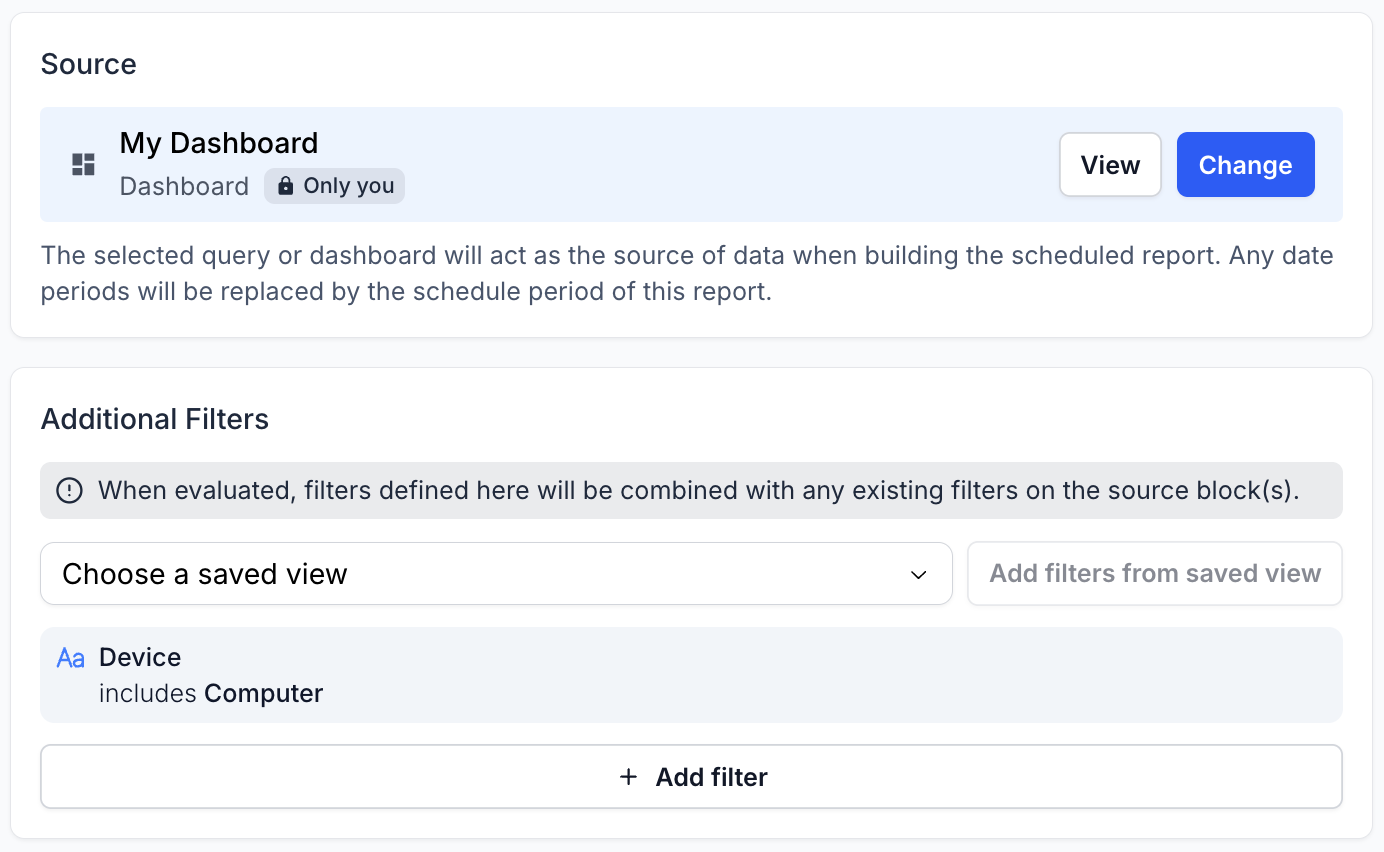Change the report source

(1245, 165)
